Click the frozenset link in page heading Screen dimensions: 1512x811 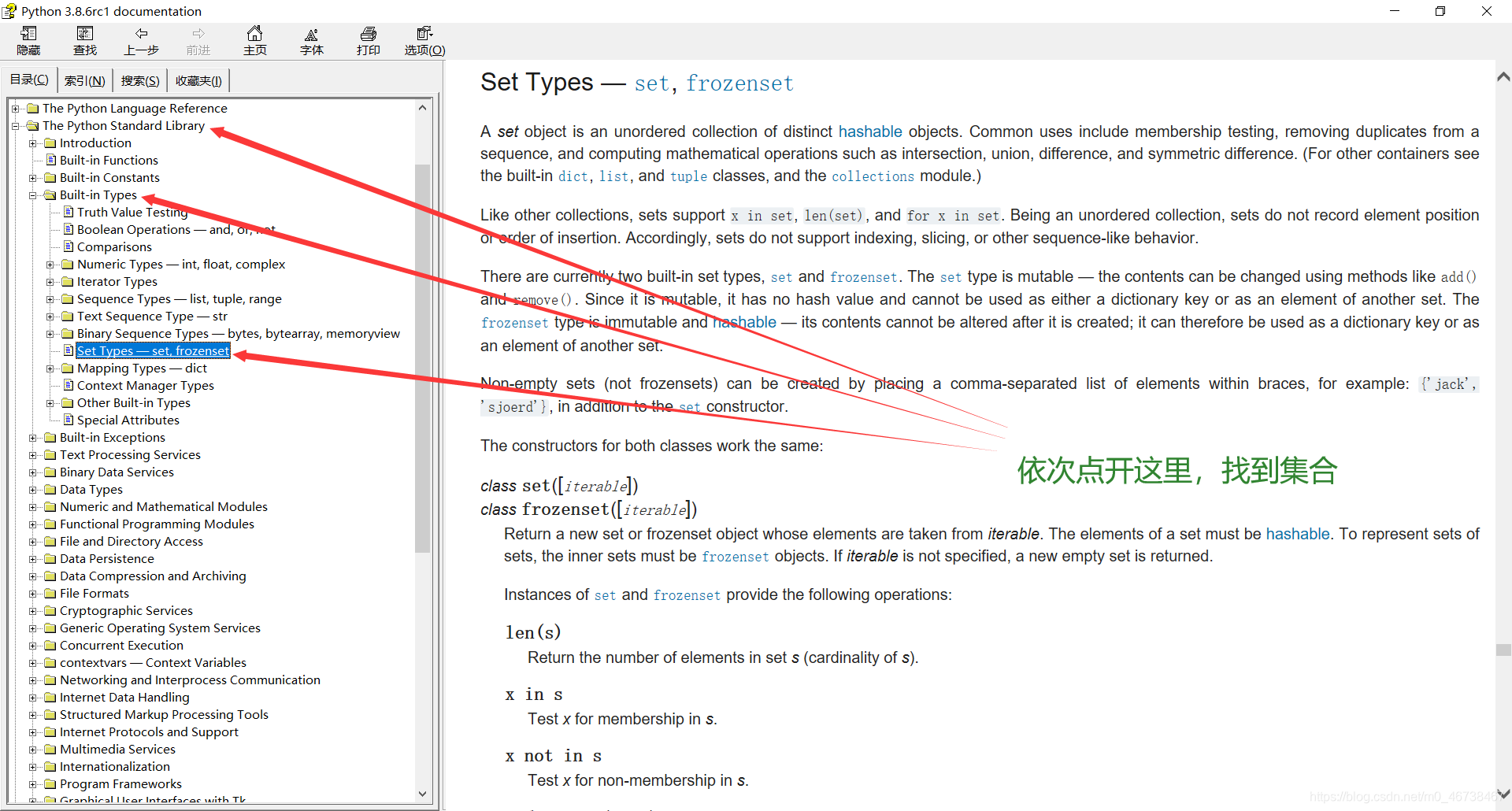tap(739, 83)
